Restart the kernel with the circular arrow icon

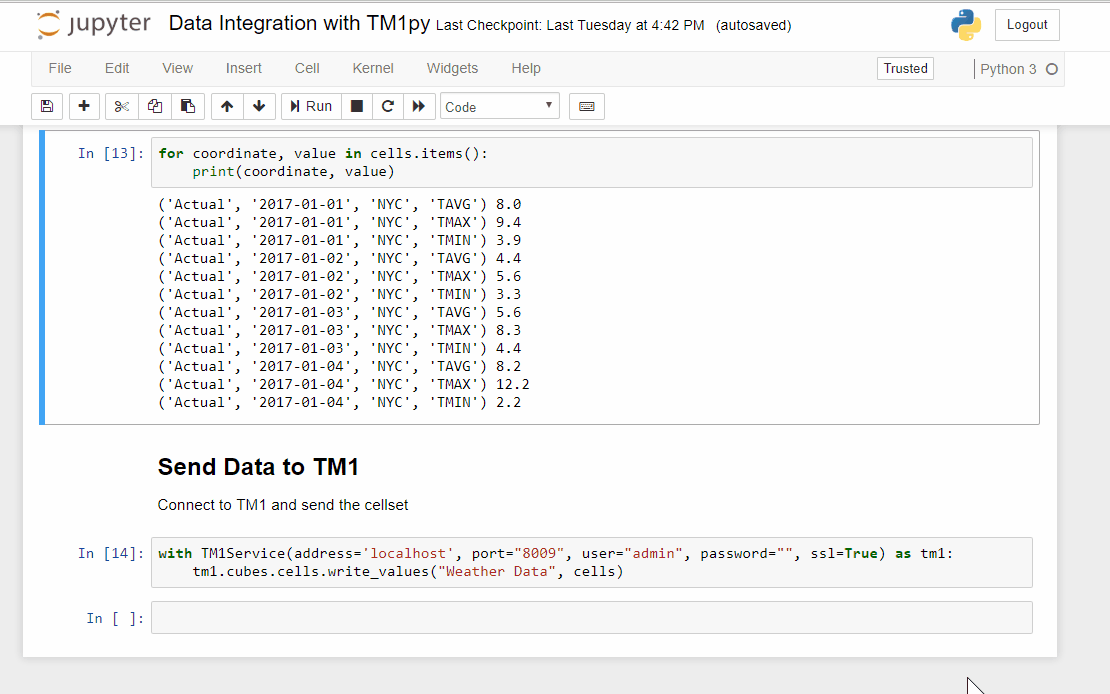point(387,106)
